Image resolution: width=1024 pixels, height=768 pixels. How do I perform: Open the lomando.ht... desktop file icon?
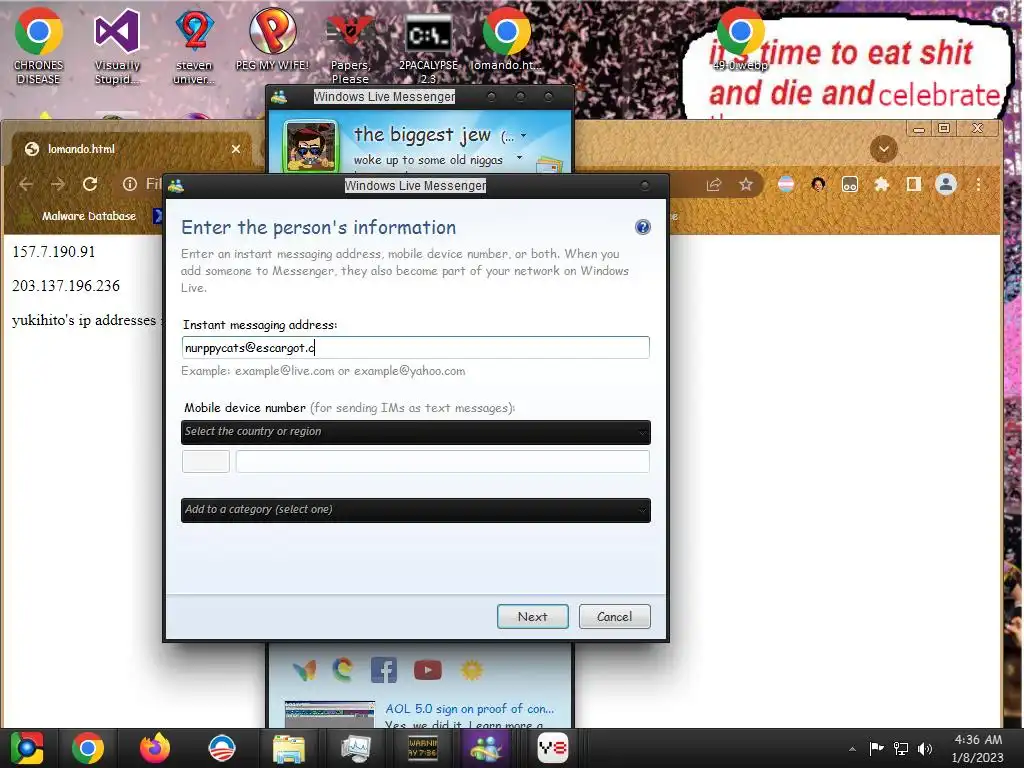[x=507, y=39]
